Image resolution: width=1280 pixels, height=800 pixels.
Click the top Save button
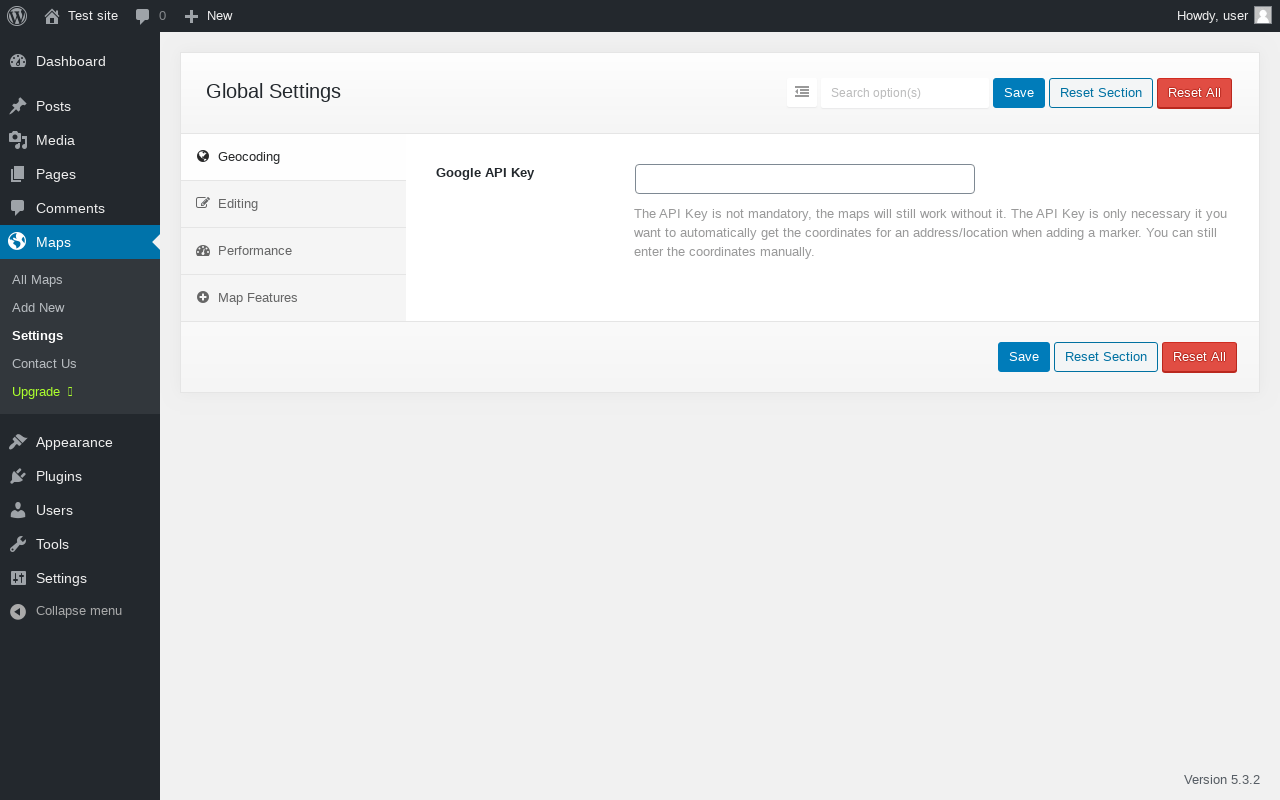coord(1018,93)
